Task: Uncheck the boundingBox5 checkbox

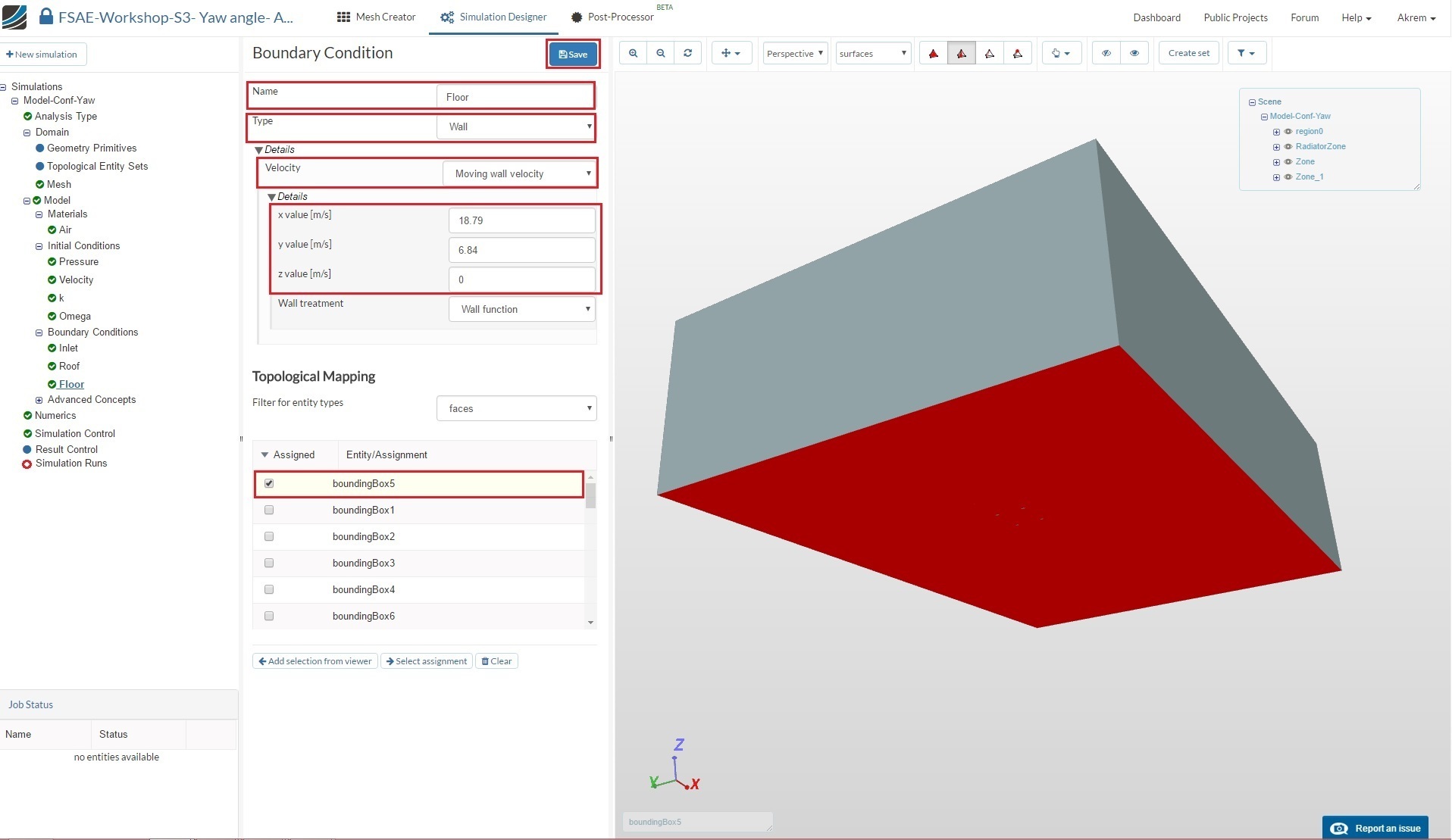Action: 269,483
